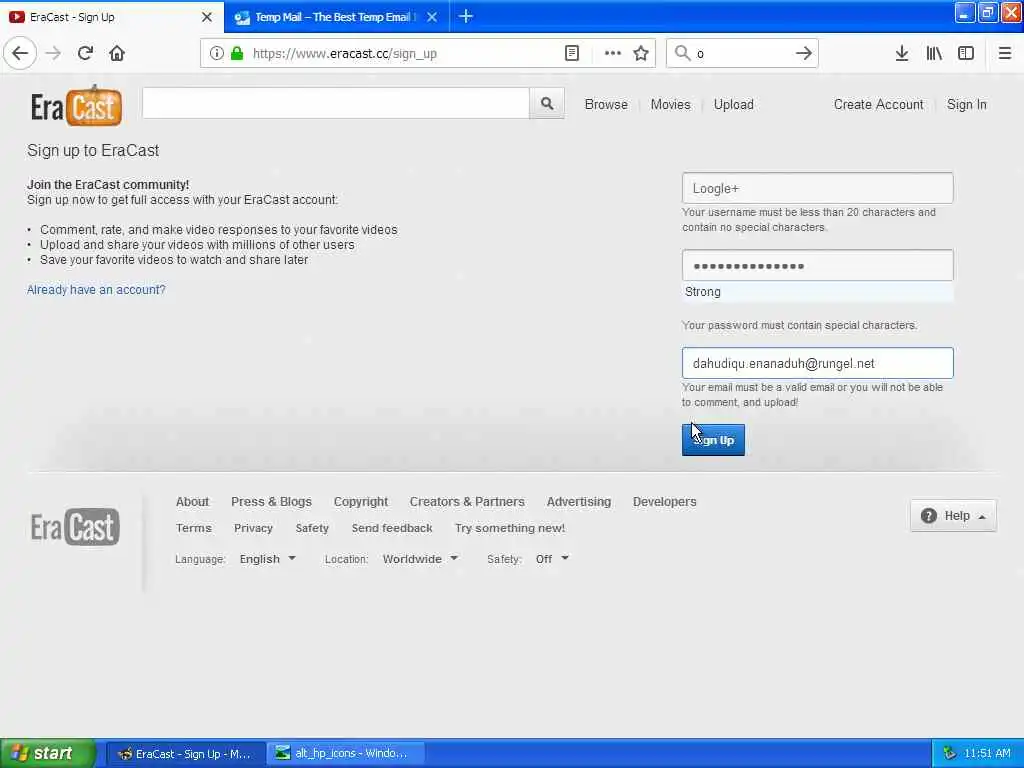Image resolution: width=1024 pixels, height=768 pixels.
Task: Switch to EraCast taskbar window button
Action: [x=185, y=754]
